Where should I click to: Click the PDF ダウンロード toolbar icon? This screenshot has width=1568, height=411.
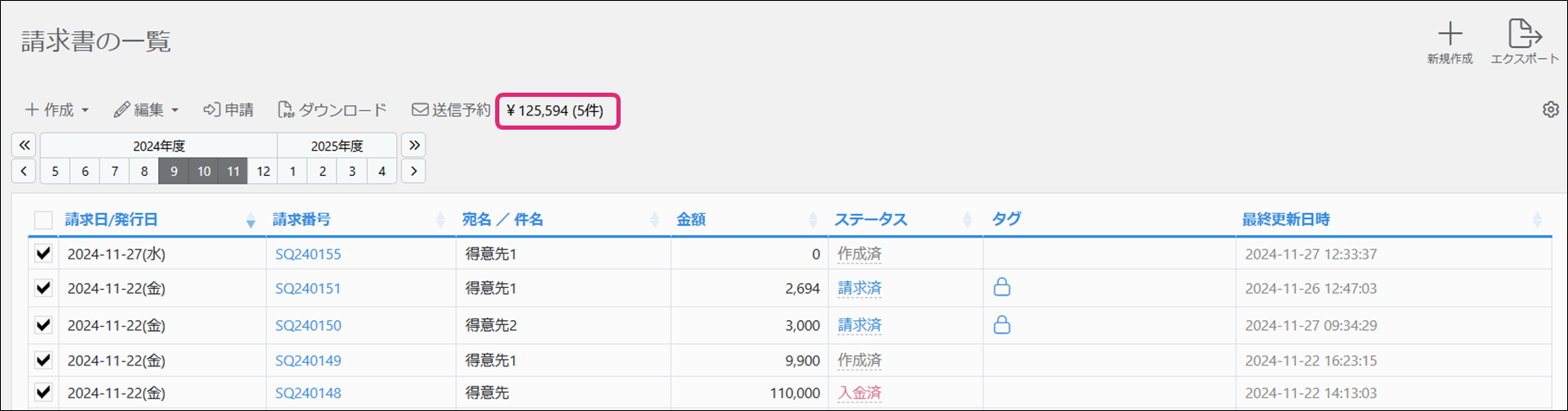pos(286,110)
